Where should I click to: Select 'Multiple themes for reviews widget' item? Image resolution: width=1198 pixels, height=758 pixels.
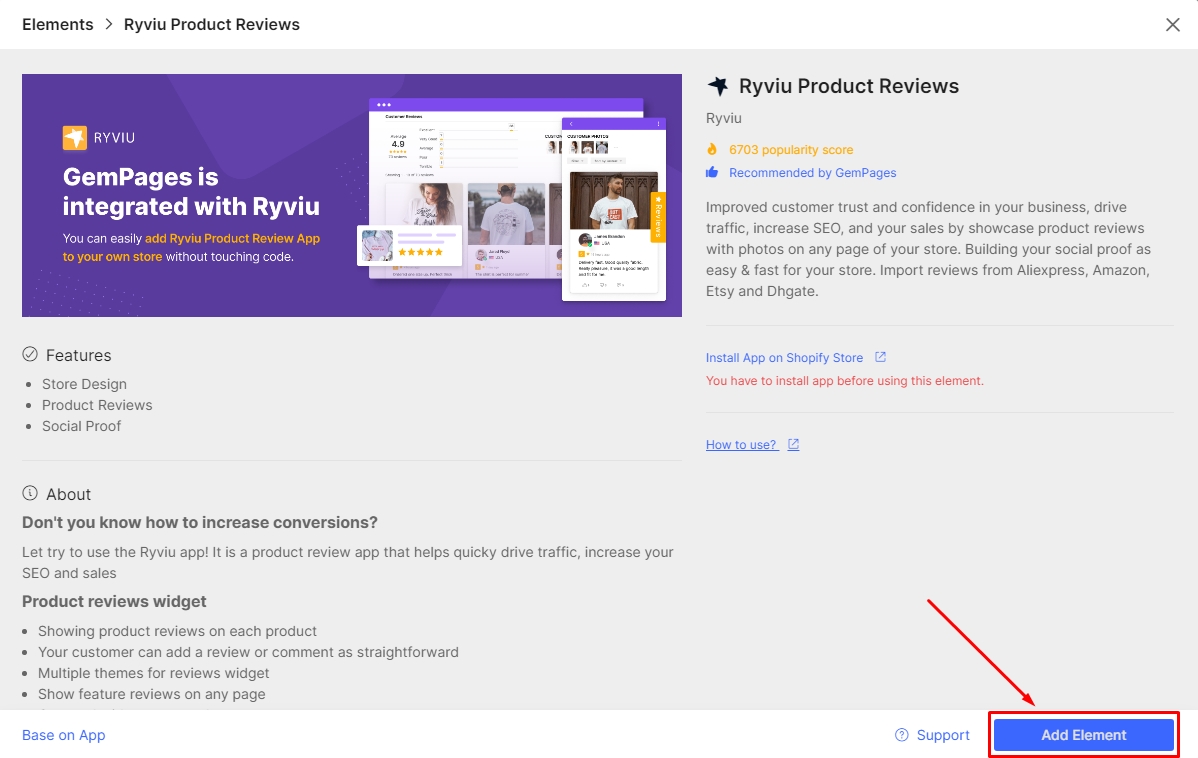point(154,673)
